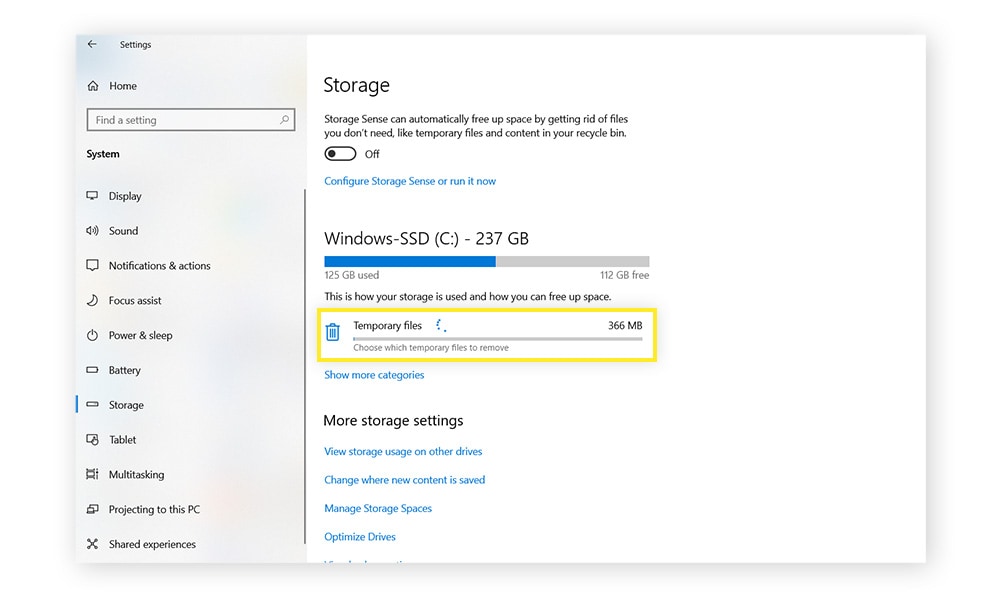Select Battery in the sidebar

[124, 370]
